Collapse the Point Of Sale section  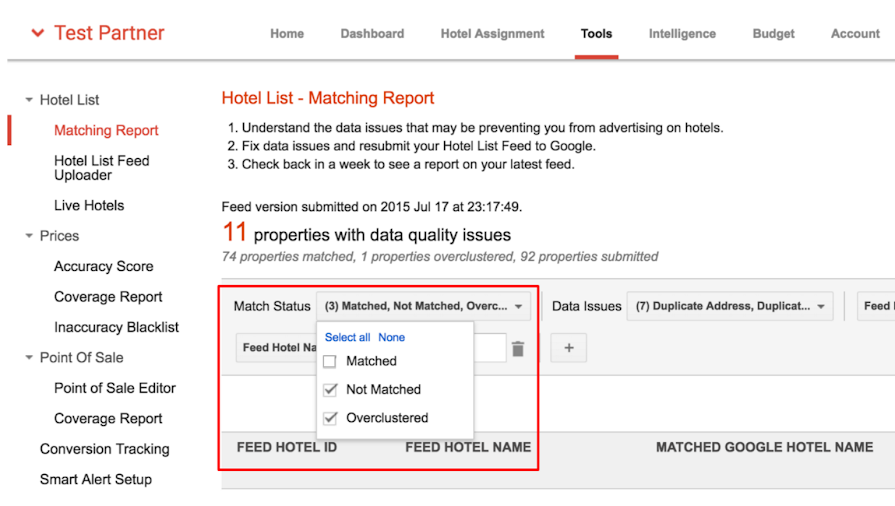coord(29,358)
